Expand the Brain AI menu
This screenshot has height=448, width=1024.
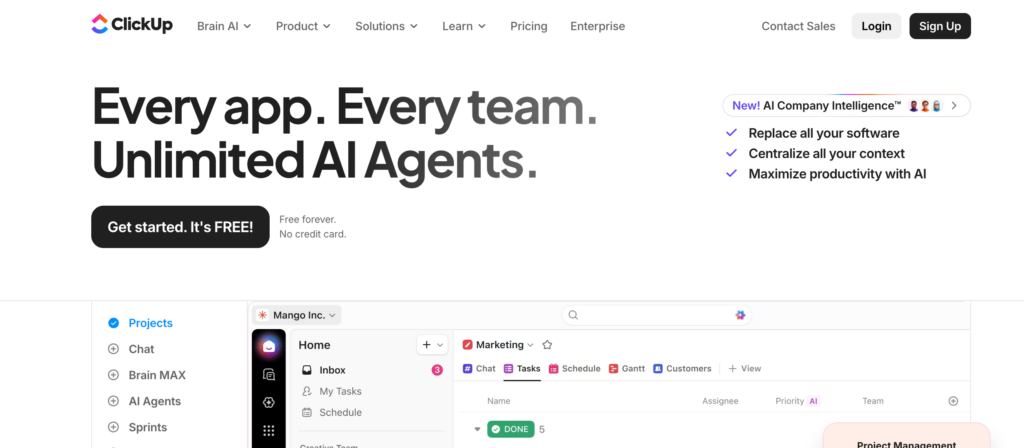pos(224,26)
